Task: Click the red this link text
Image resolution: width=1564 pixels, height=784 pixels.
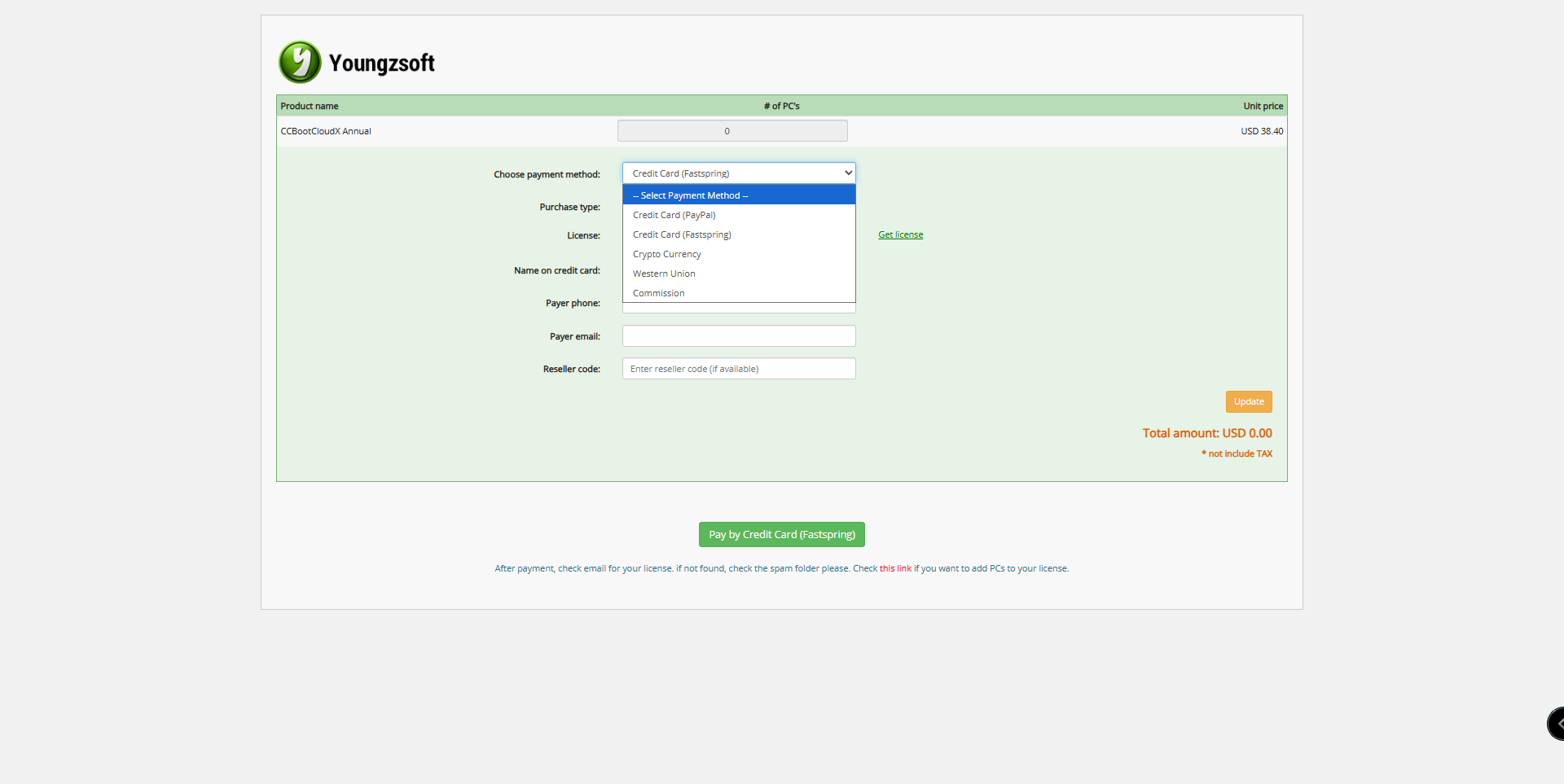Action: click(x=894, y=568)
